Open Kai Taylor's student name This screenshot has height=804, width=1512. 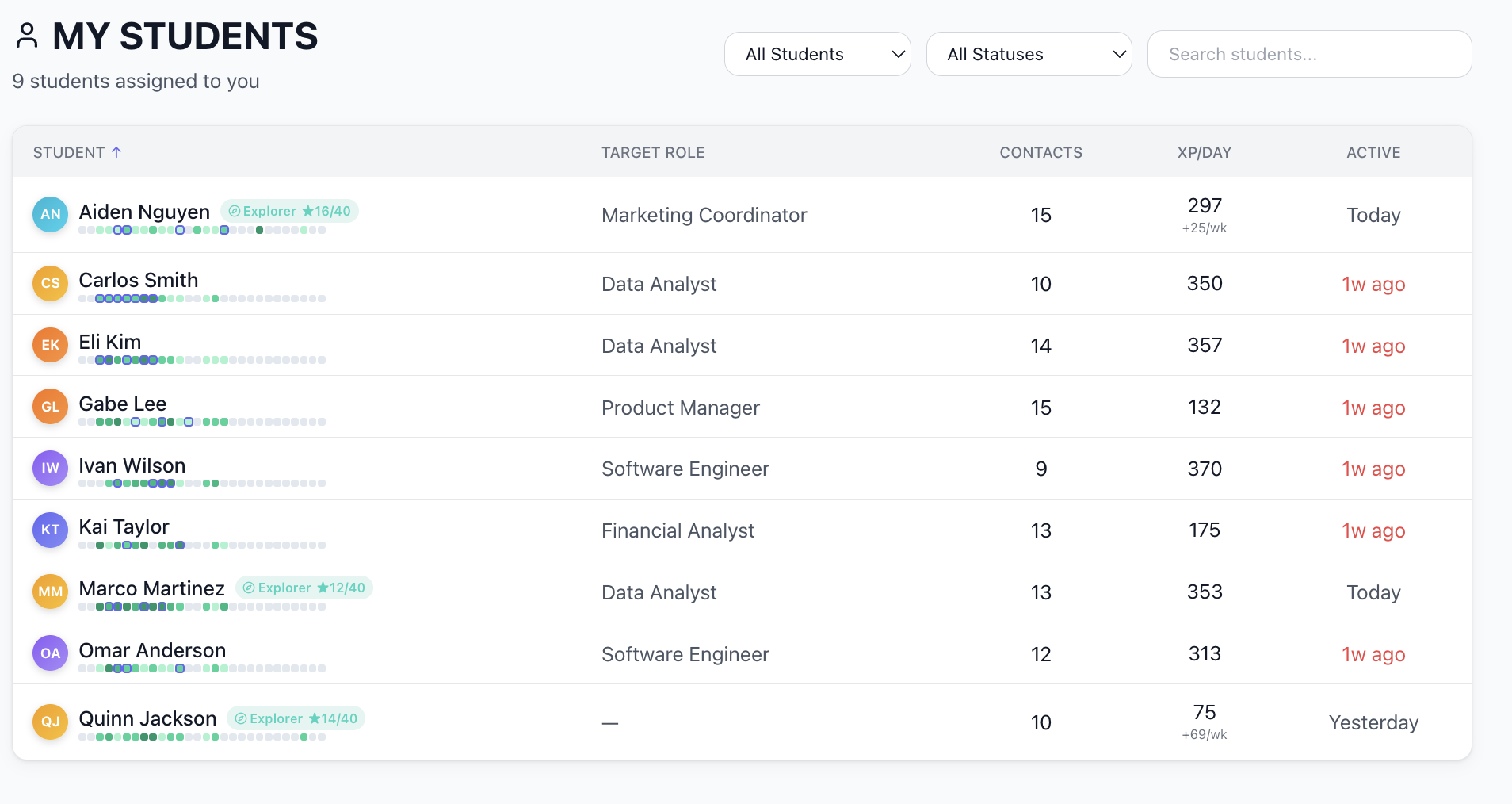(x=124, y=527)
